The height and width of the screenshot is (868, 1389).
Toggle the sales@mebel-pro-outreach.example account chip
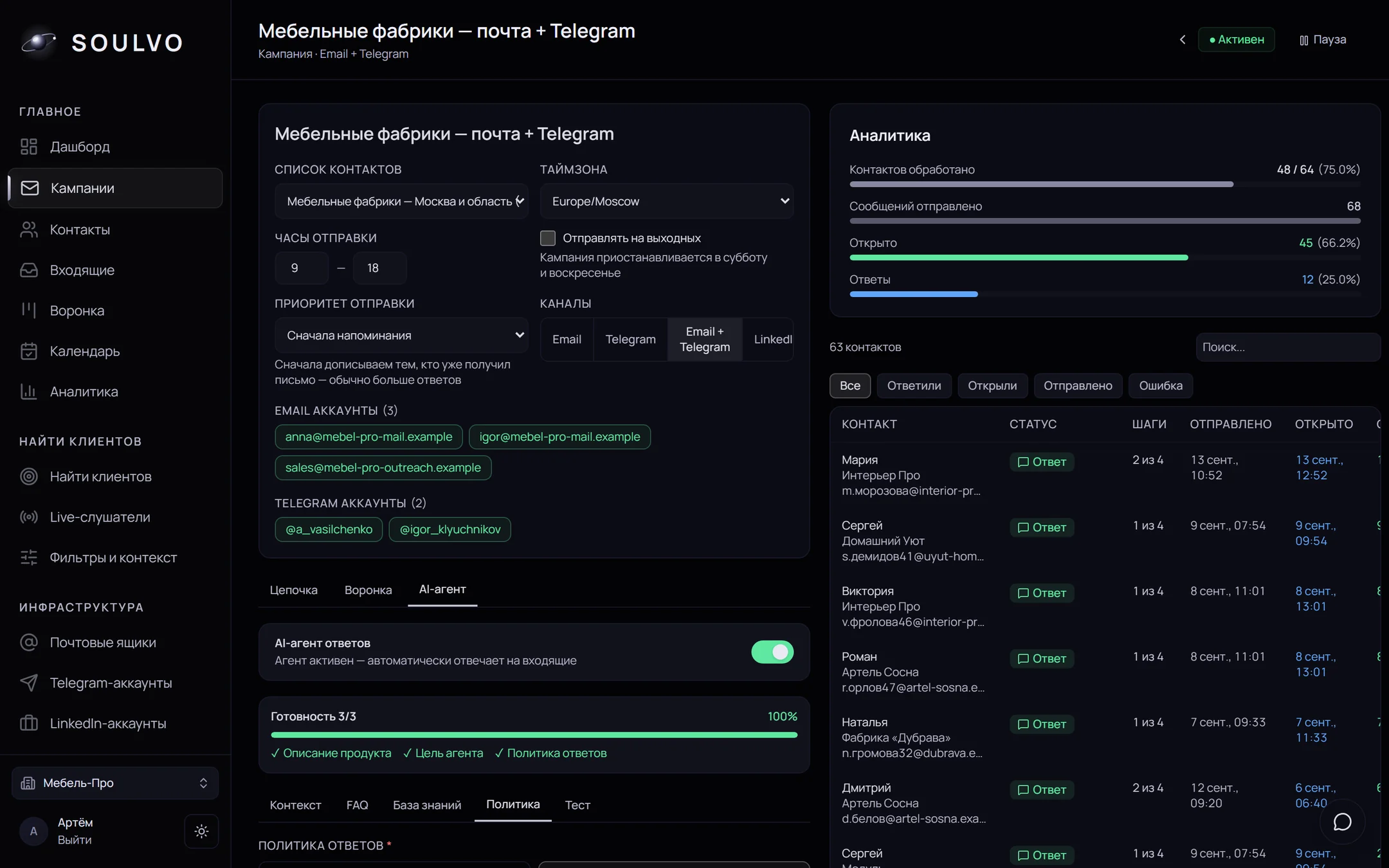pos(383,468)
